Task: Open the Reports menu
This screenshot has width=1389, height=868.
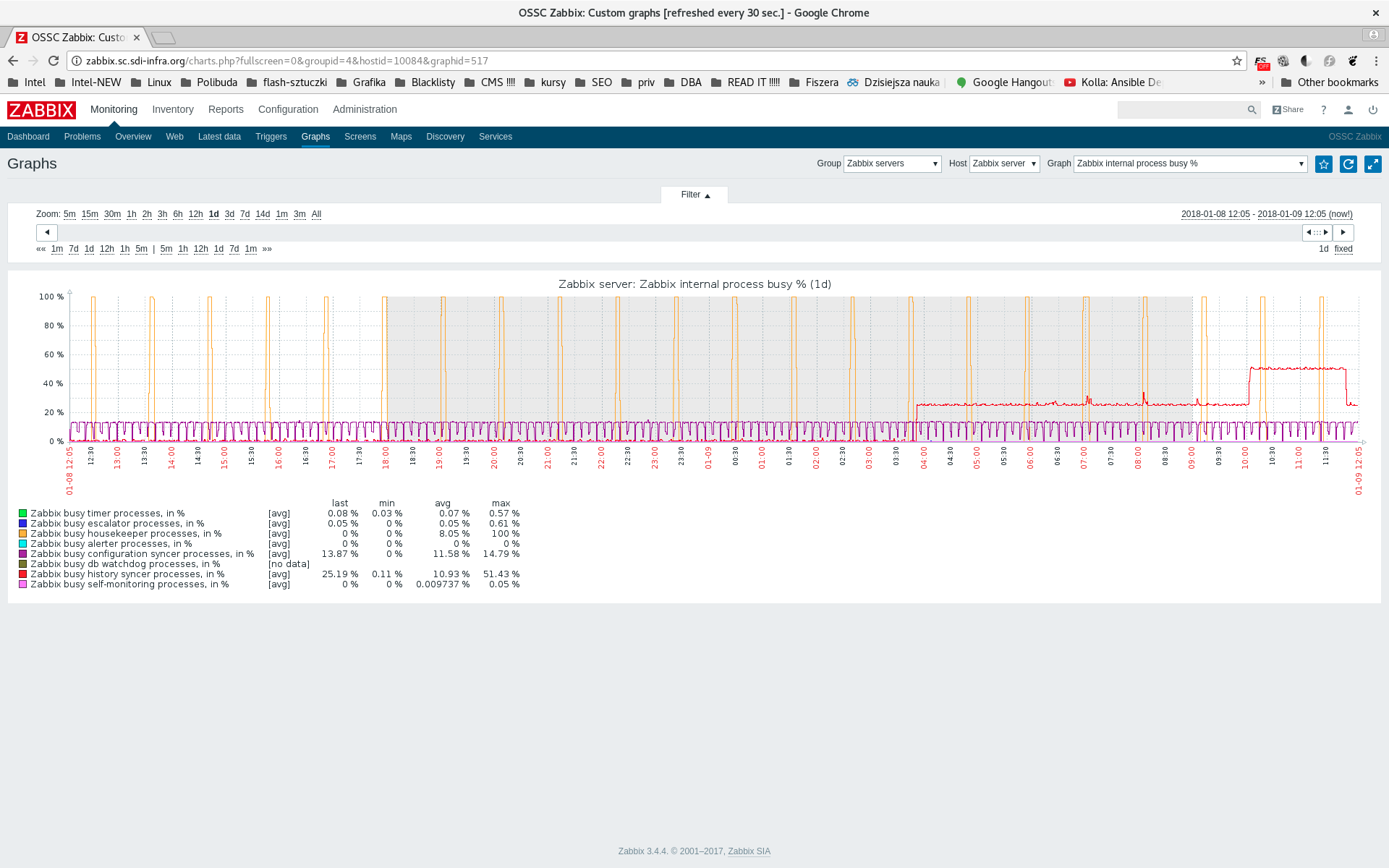Action: (x=226, y=109)
